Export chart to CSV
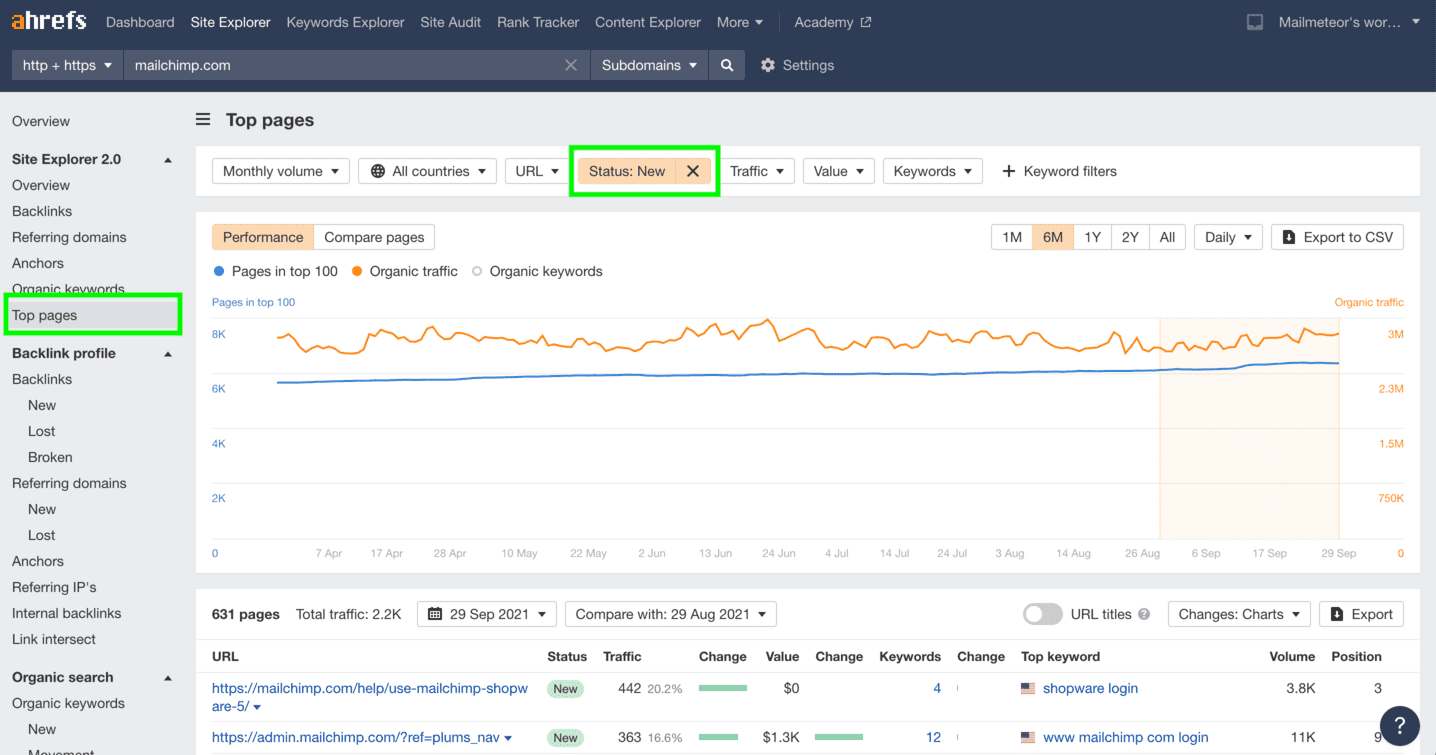Image resolution: width=1436 pixels, height=755 pixels. [x=1337, y=237]
